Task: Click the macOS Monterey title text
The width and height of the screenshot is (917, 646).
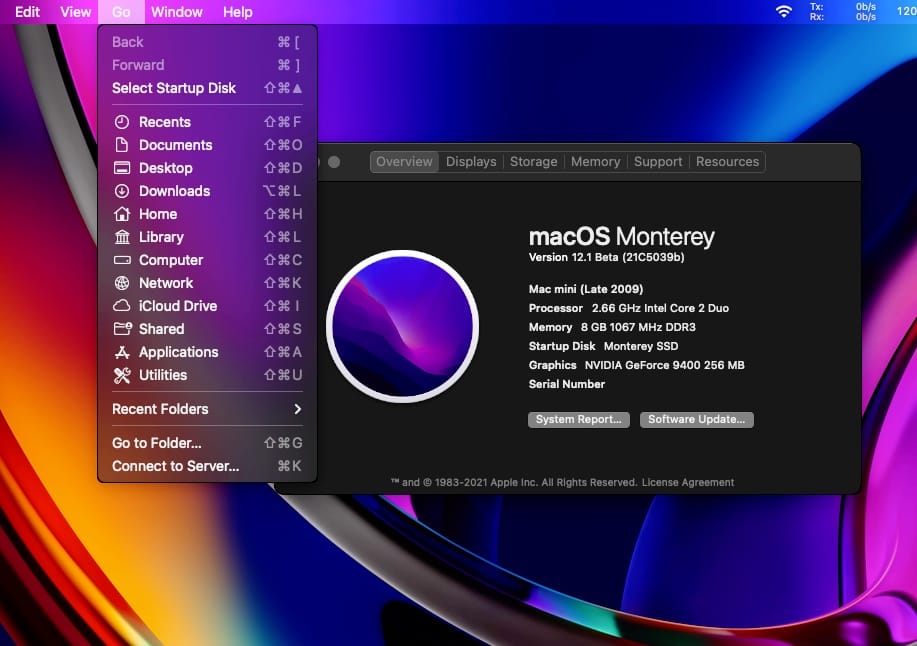Action: pos(622,237)
